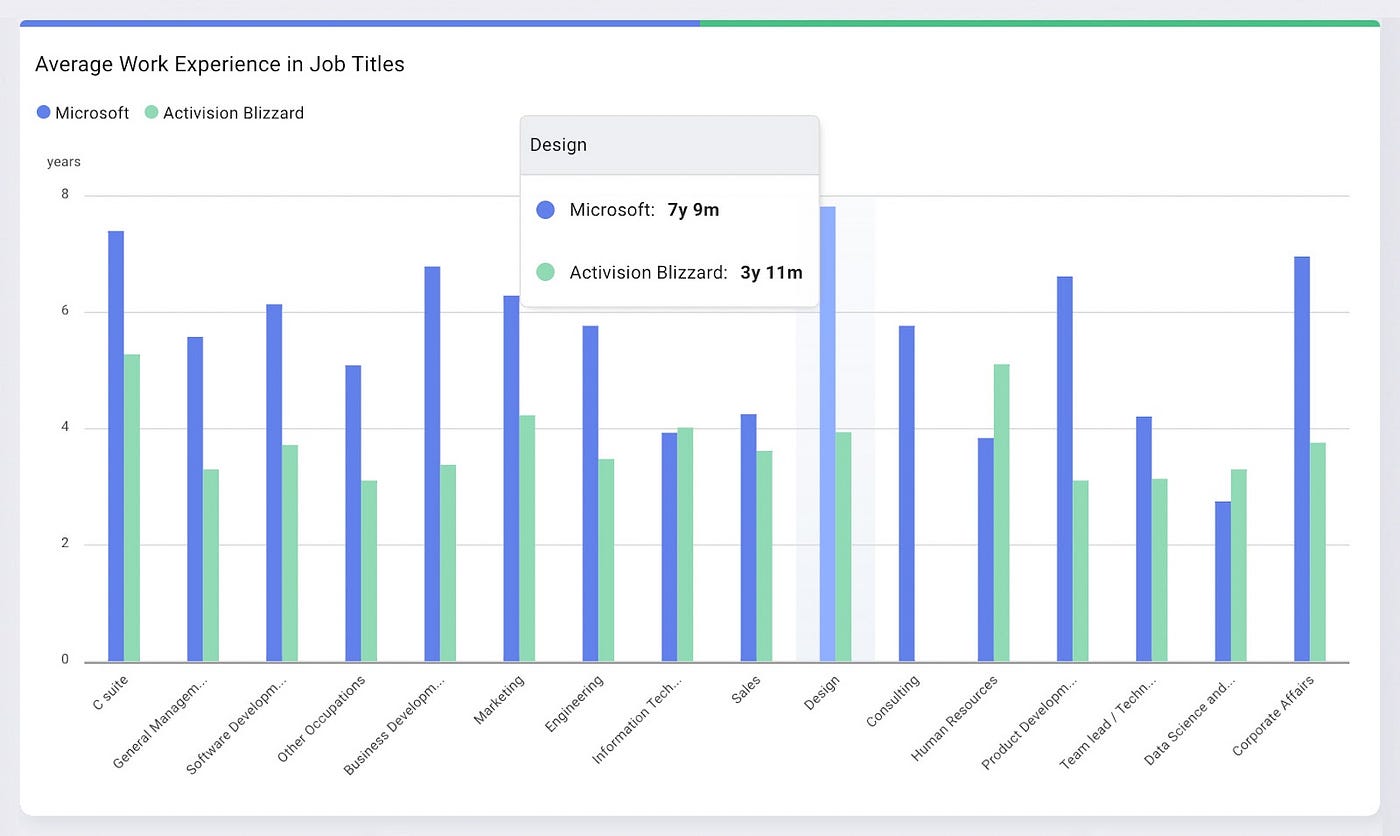Viewport: 1400px width, 836px height.
Task: Click the blue Team lead / Techn... bar
Action: [x=1143, y=539]
